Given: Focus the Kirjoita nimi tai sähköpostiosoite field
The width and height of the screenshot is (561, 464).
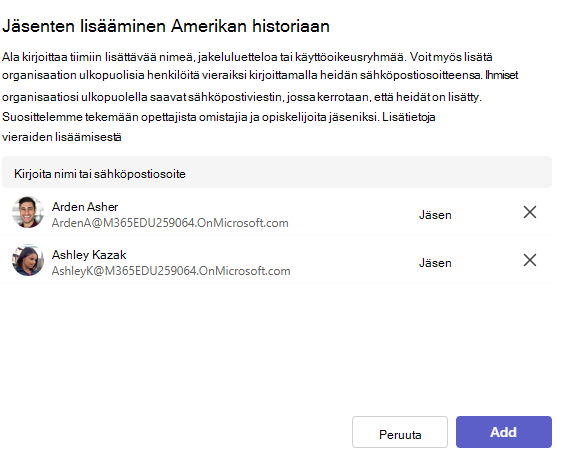Looking at the screenshot, I should [x=277, y=172].
